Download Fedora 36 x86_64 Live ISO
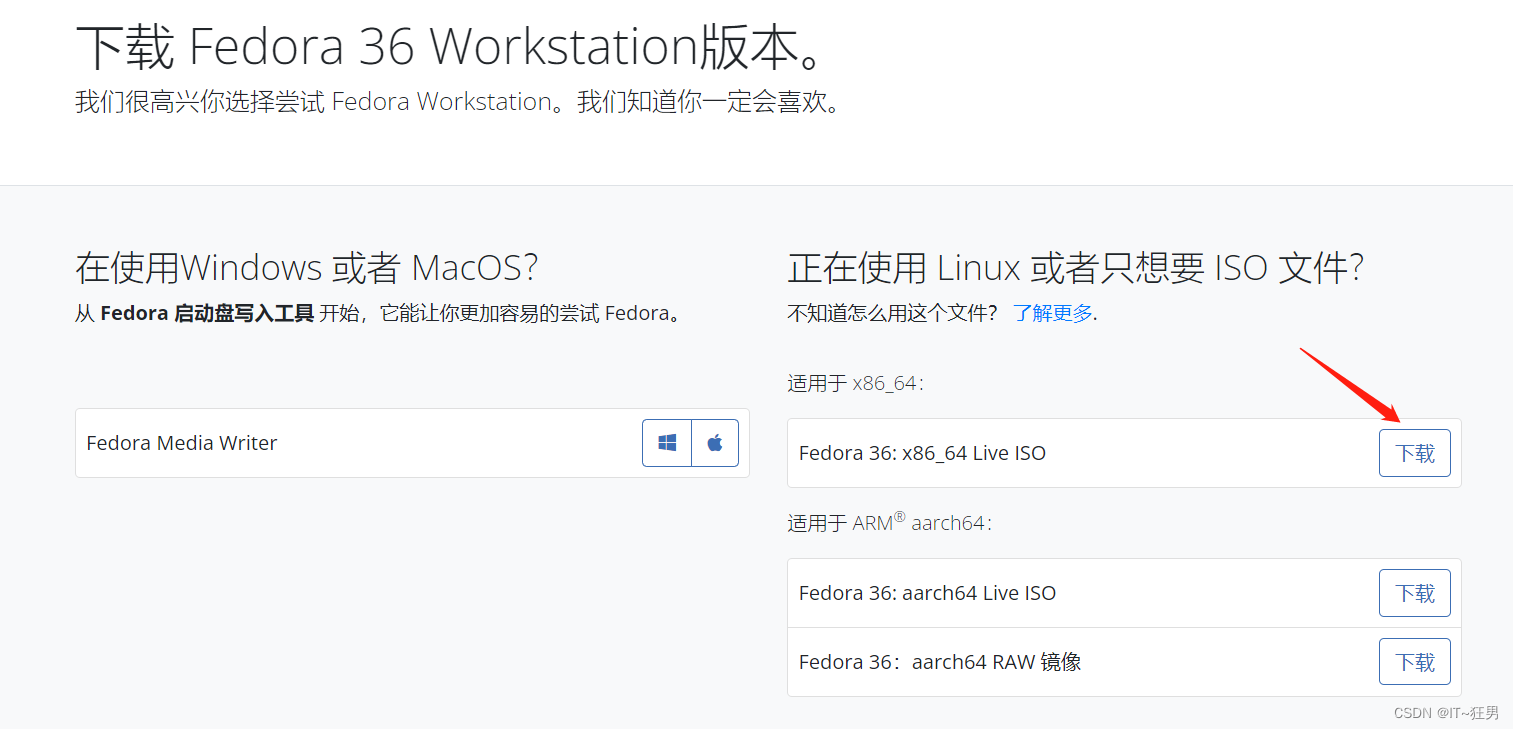The height and width of the screenshot is (729, 1513). click(x=1415, y=453)
